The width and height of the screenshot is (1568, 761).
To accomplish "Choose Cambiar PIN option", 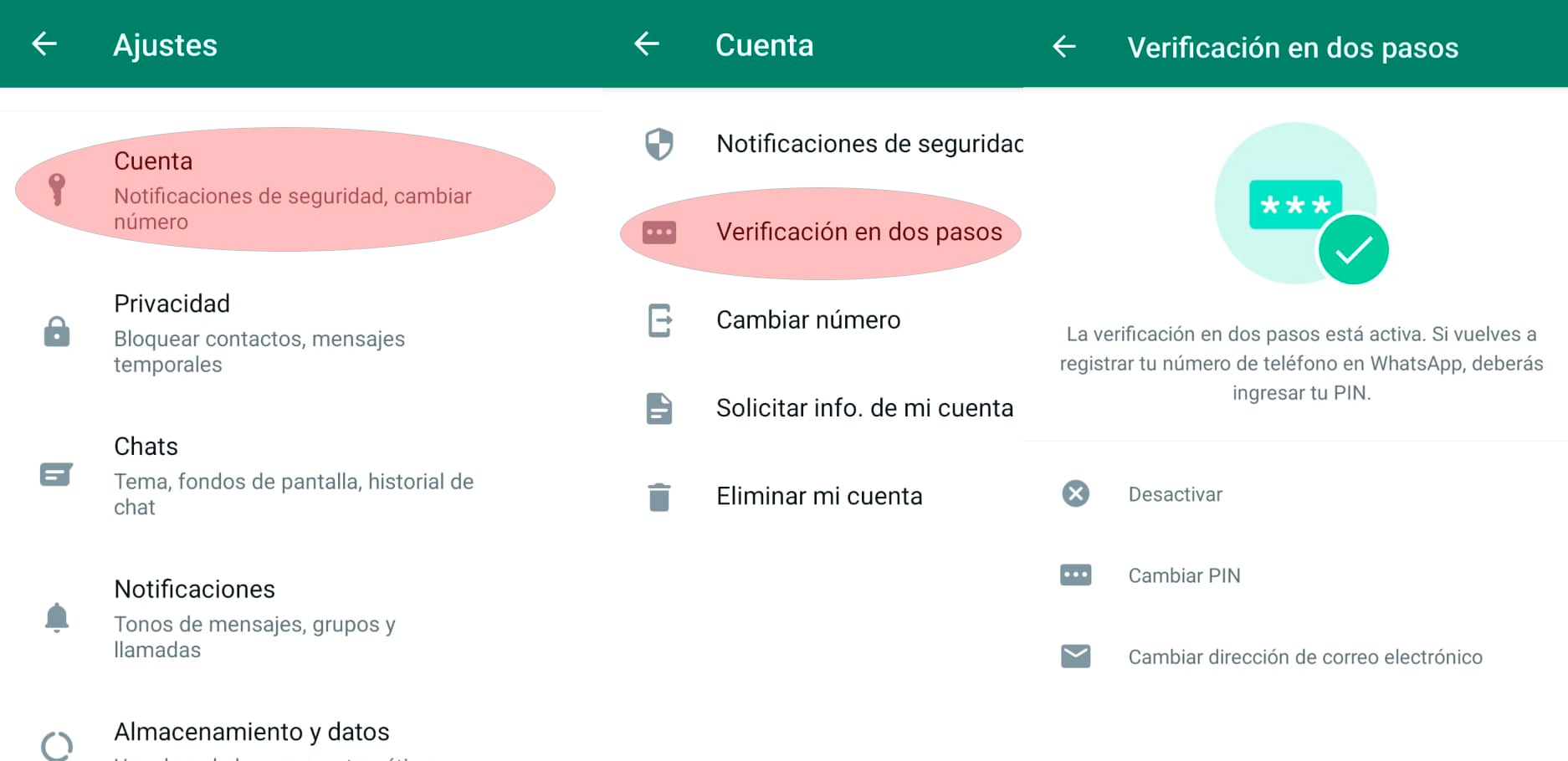I will 1184,575.
